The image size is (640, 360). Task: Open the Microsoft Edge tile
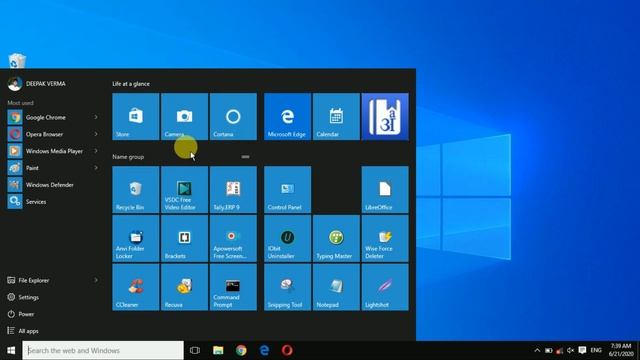point(287,117)
